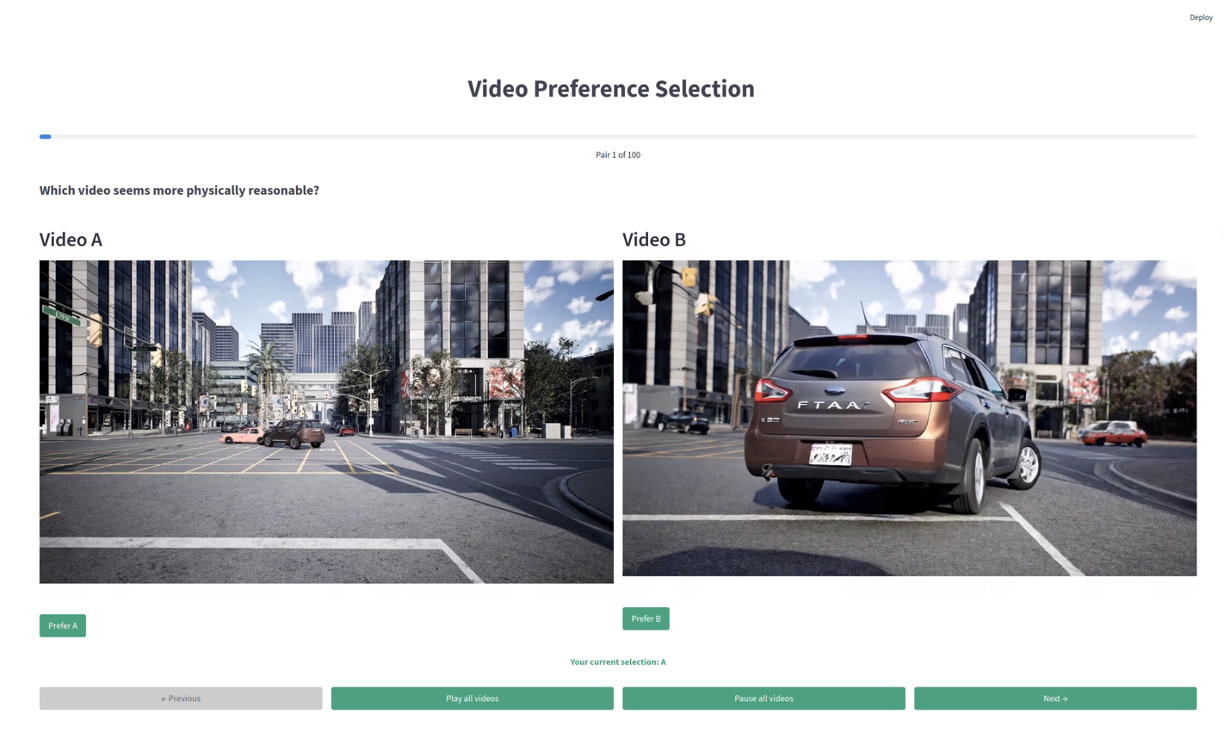
Task: Click the 'Your current selection: A' status
Action: 618,662
